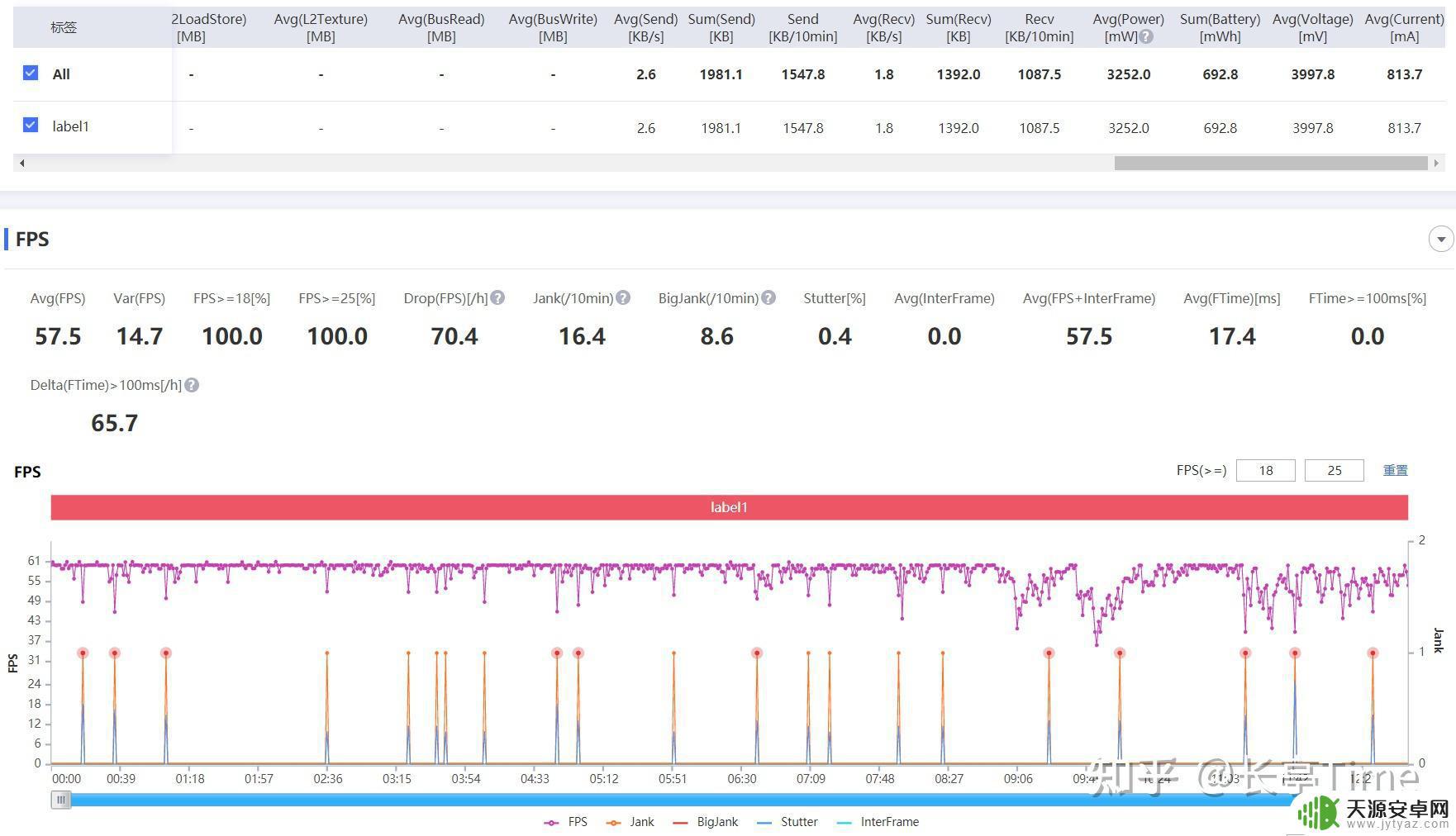Click the FPS threshold field showing 18
The height and width of the screenshot is (836, 1456).
click(x=1265, y=470)
